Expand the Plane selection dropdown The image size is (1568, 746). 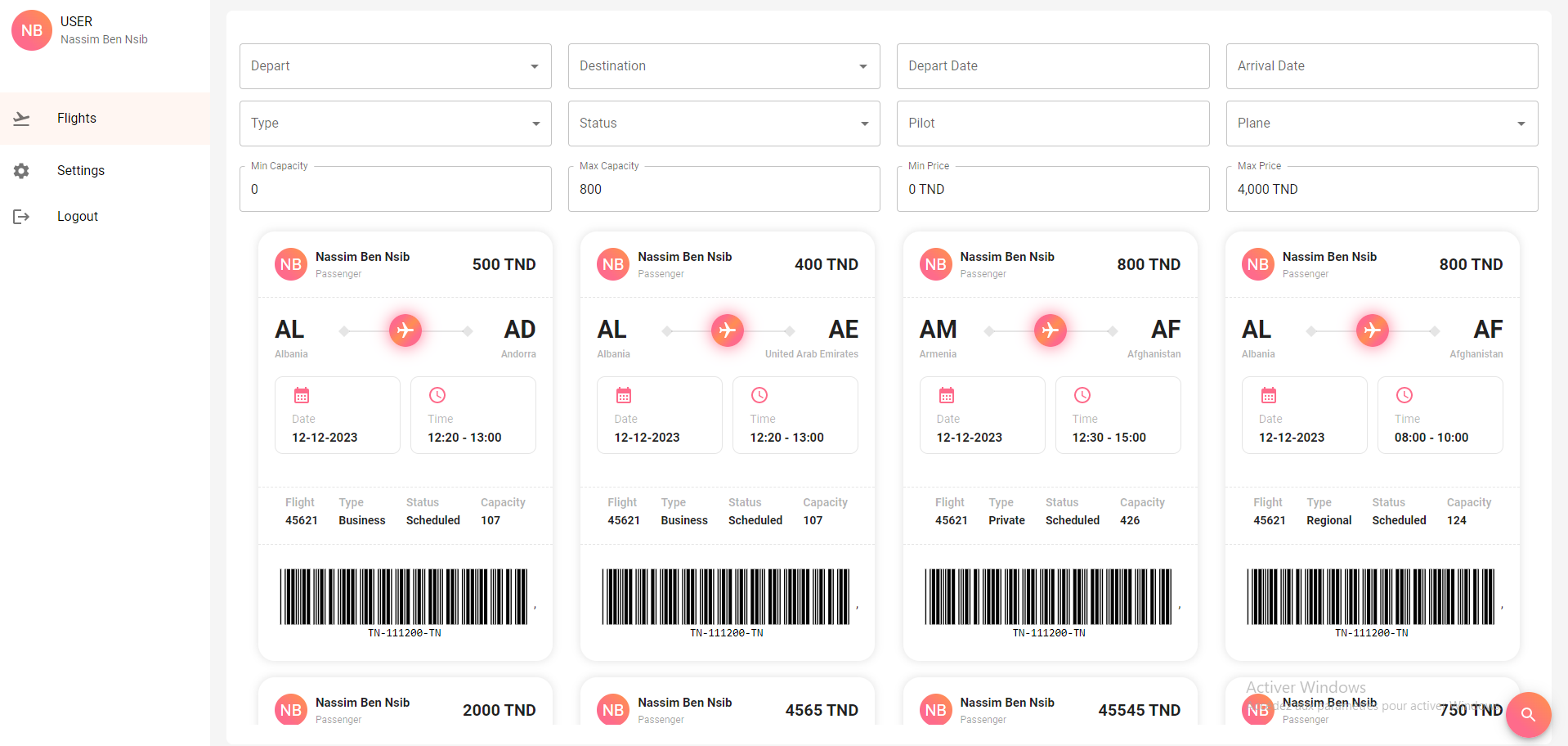[x=1381, y=124]
